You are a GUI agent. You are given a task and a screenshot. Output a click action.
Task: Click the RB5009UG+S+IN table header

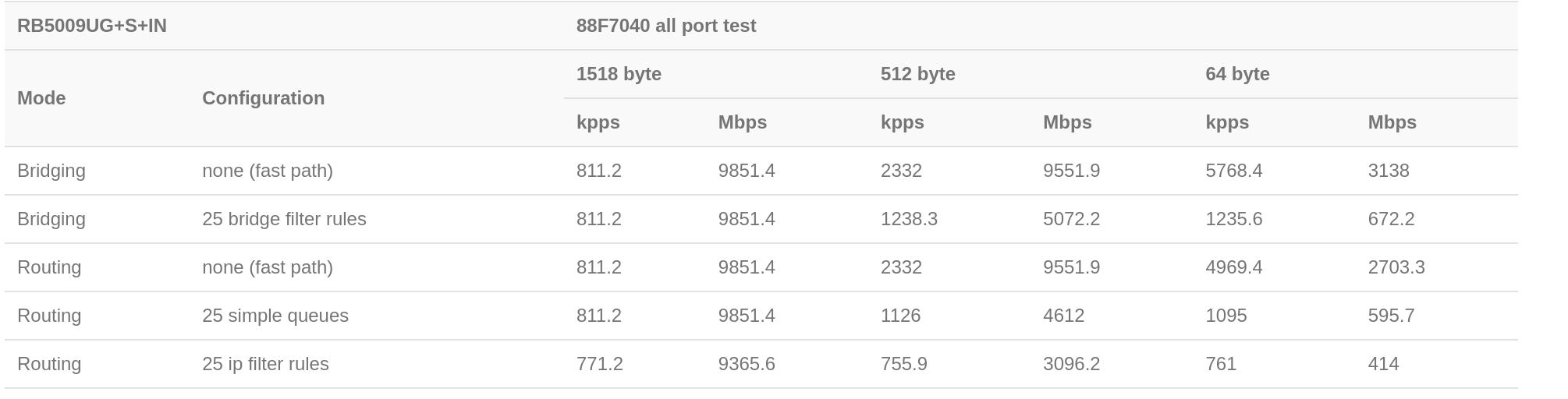(92, 26)
